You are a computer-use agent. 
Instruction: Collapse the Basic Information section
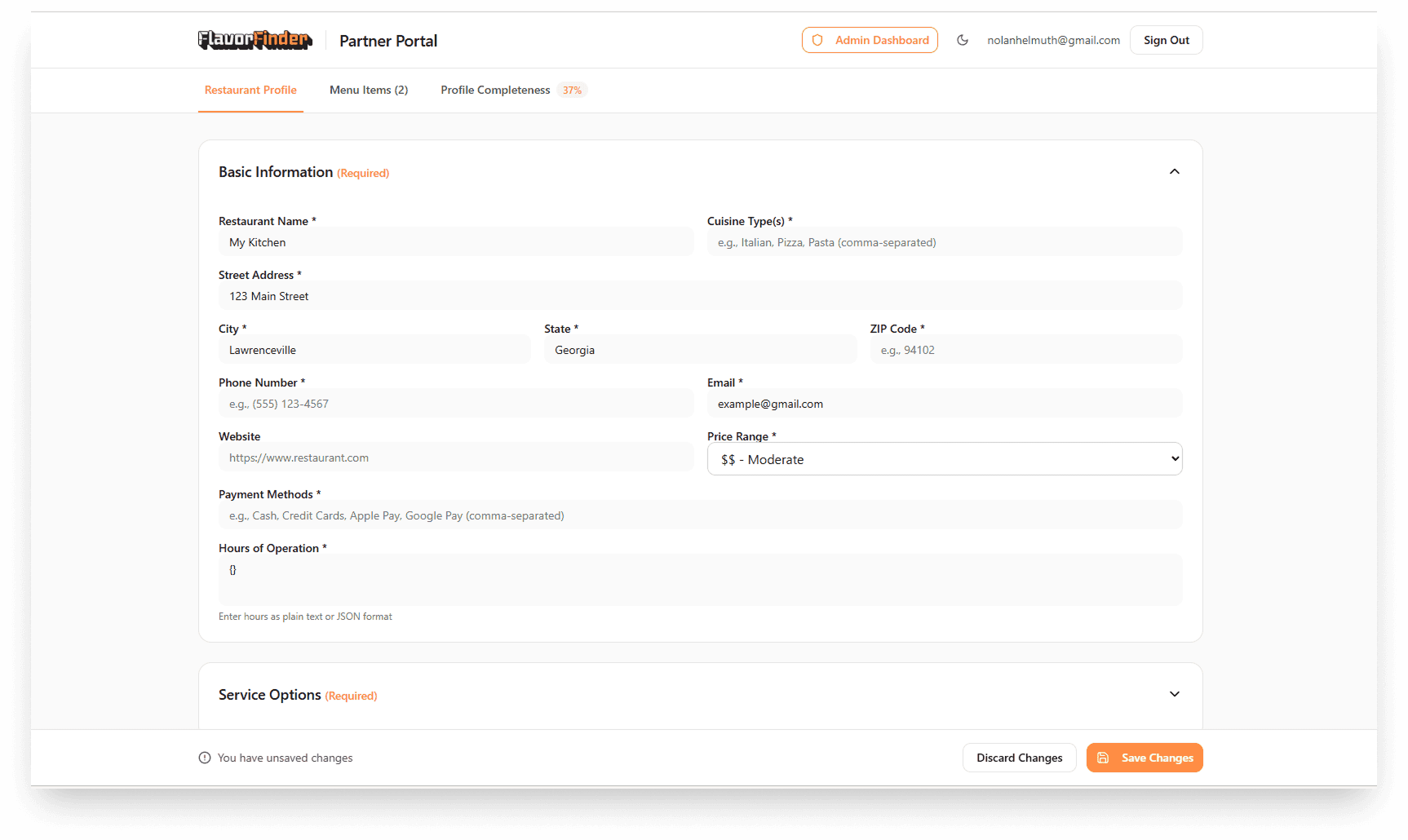(x=1175, y=171)
